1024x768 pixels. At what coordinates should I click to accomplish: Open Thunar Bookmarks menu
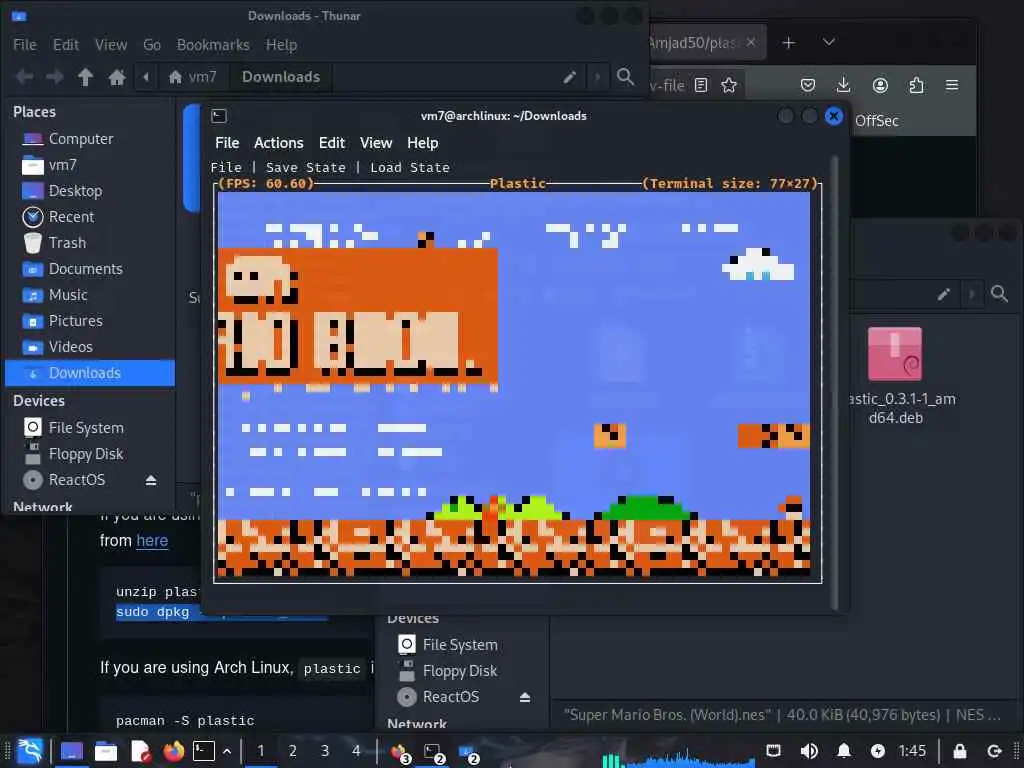[213, 44]
